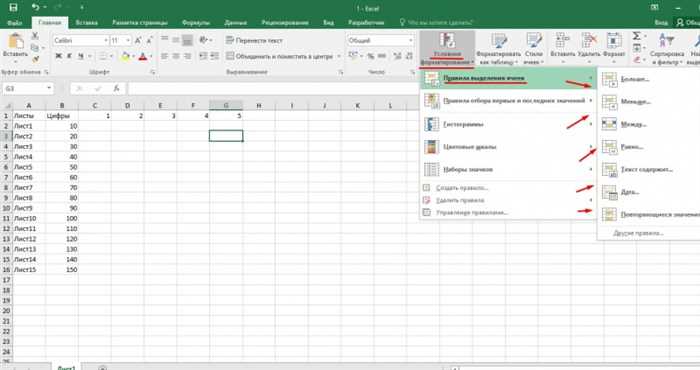Image resolution: width=700 pixels, height=370 pixels.
Task: Increase the font size with the large A
Action: 138,41
